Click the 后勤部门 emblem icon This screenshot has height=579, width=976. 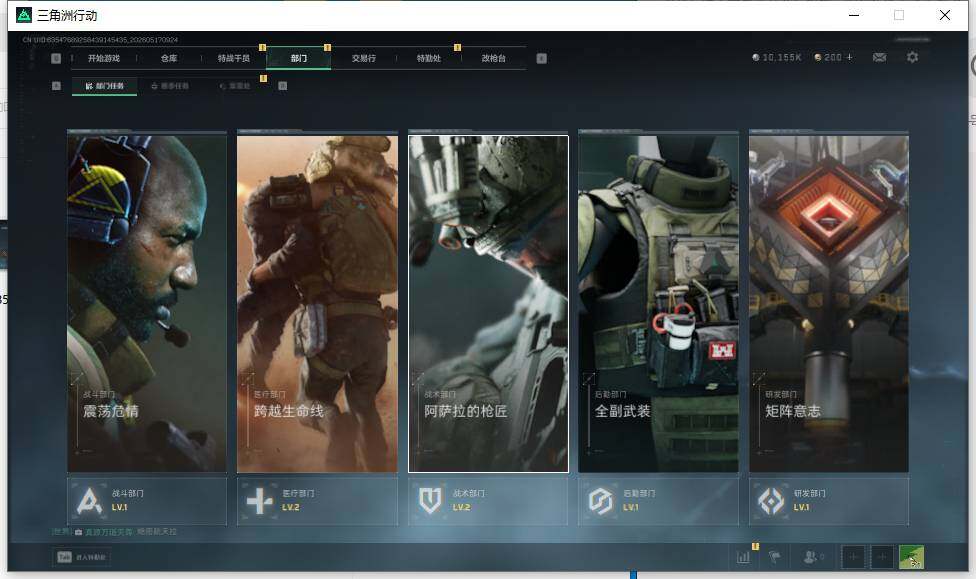601,501
